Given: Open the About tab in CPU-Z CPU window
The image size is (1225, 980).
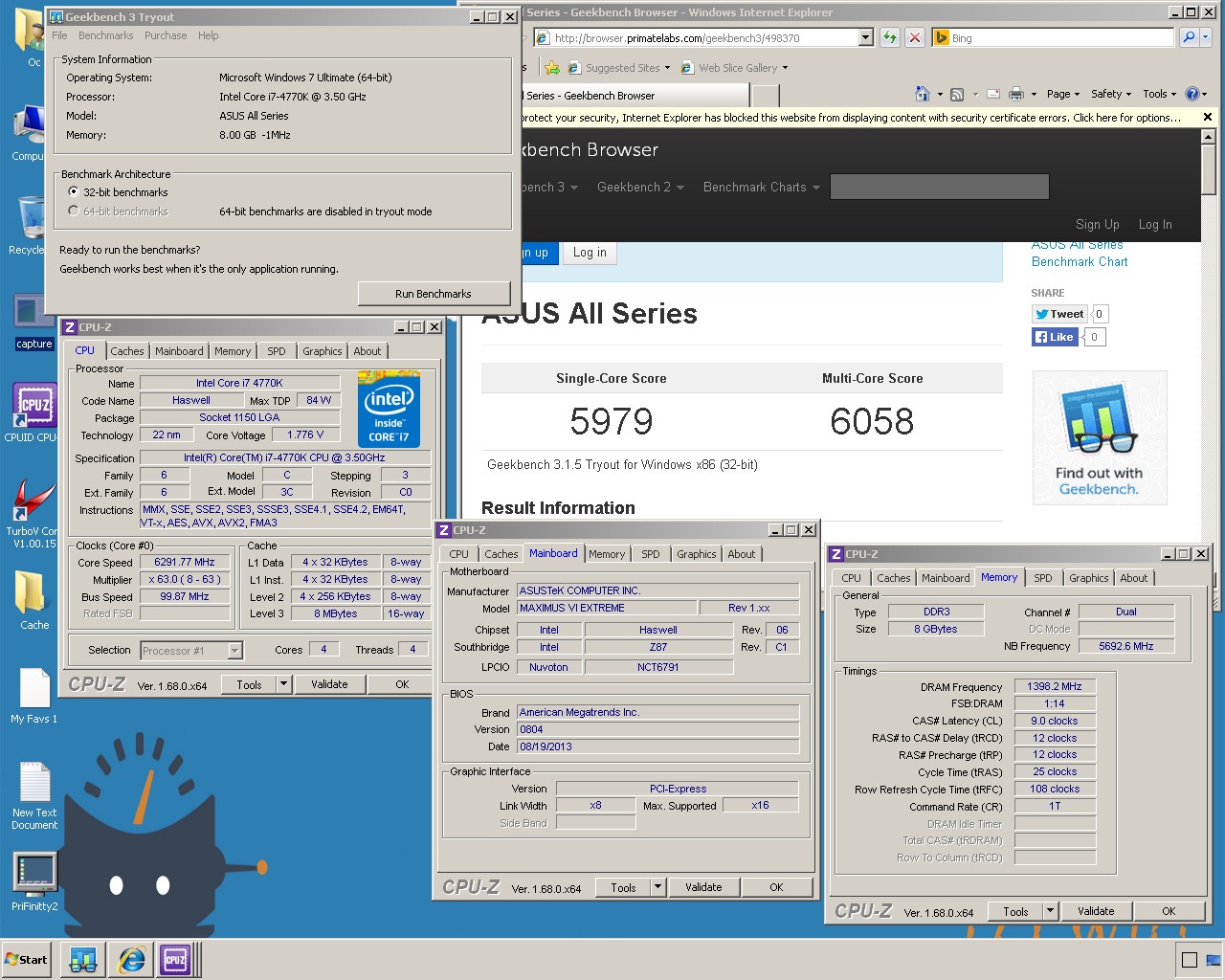Looking at the screenshot, I should [x=367, y=351].
